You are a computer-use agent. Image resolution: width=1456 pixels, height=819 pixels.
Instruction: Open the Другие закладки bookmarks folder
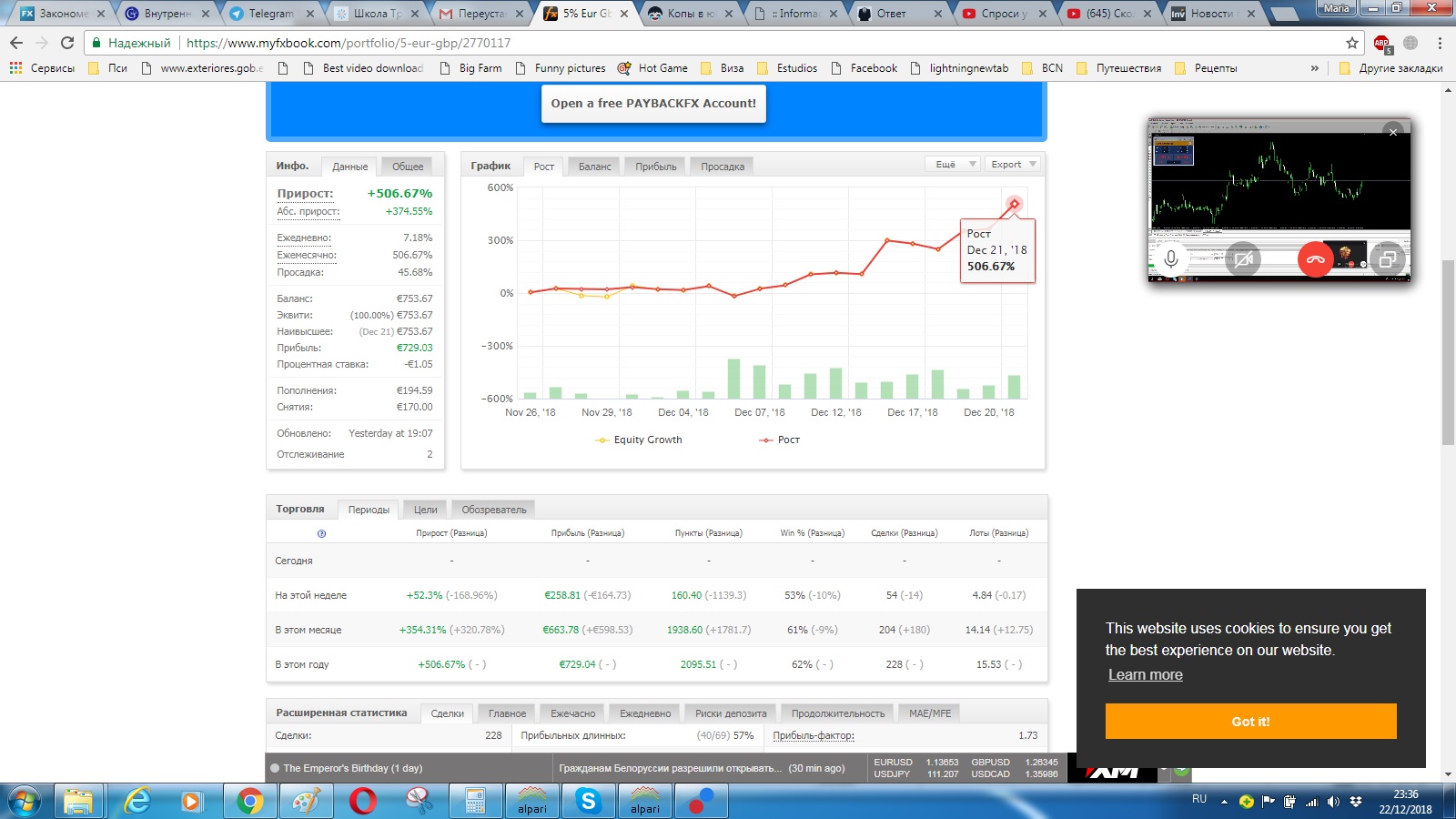(x=1391, y=68)
